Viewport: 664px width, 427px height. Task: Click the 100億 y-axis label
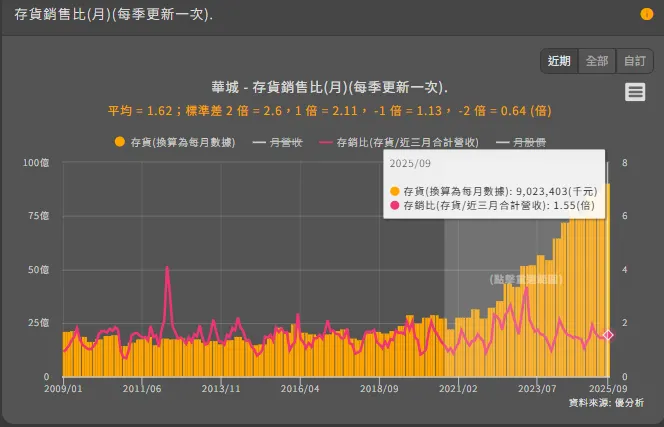[x=36, y=163]
